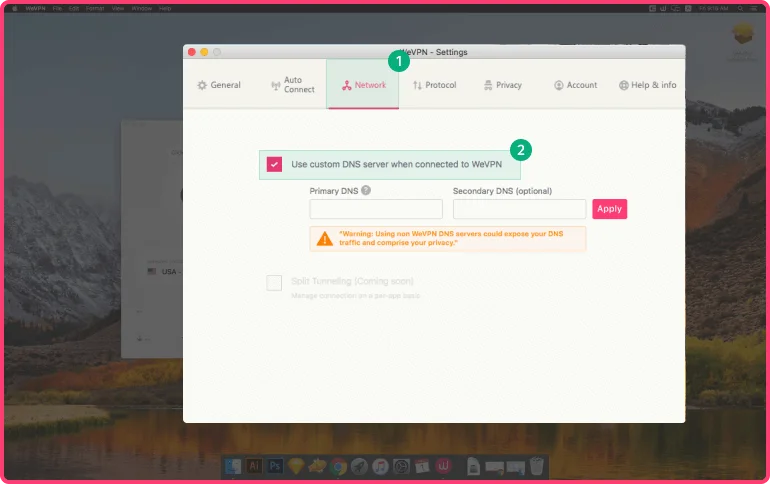Image resolution: width=770 pixels, height=484 pixels.
Task: Go to the Account tab
Action: (x=575, y=85)
